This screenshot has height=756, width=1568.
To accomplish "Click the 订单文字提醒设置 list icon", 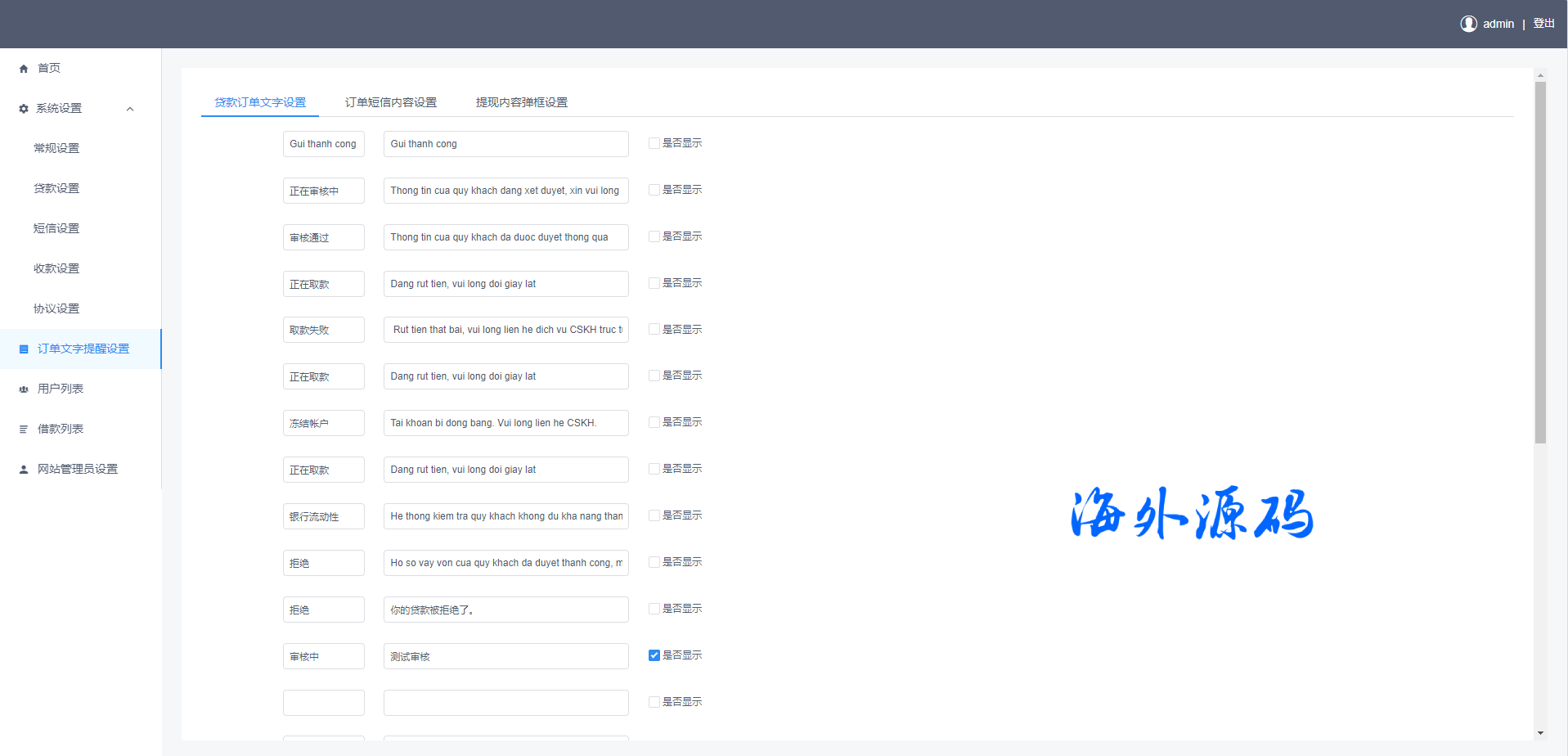I will tap(24, 349).
